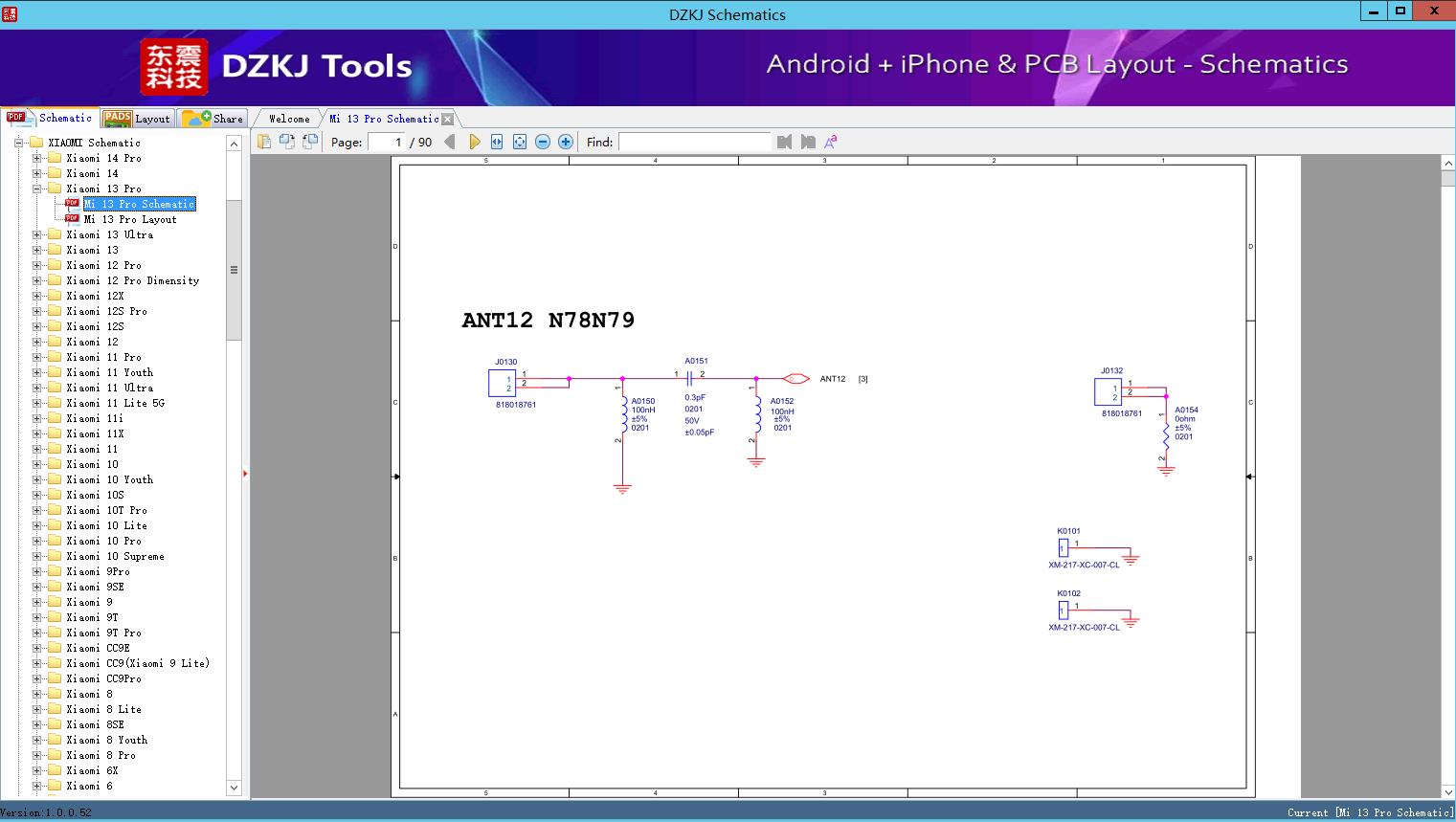1456x822 pixels.
Task: Select the Xiaomi 10 Supreme tree row
Action: [x=115, y=556]
